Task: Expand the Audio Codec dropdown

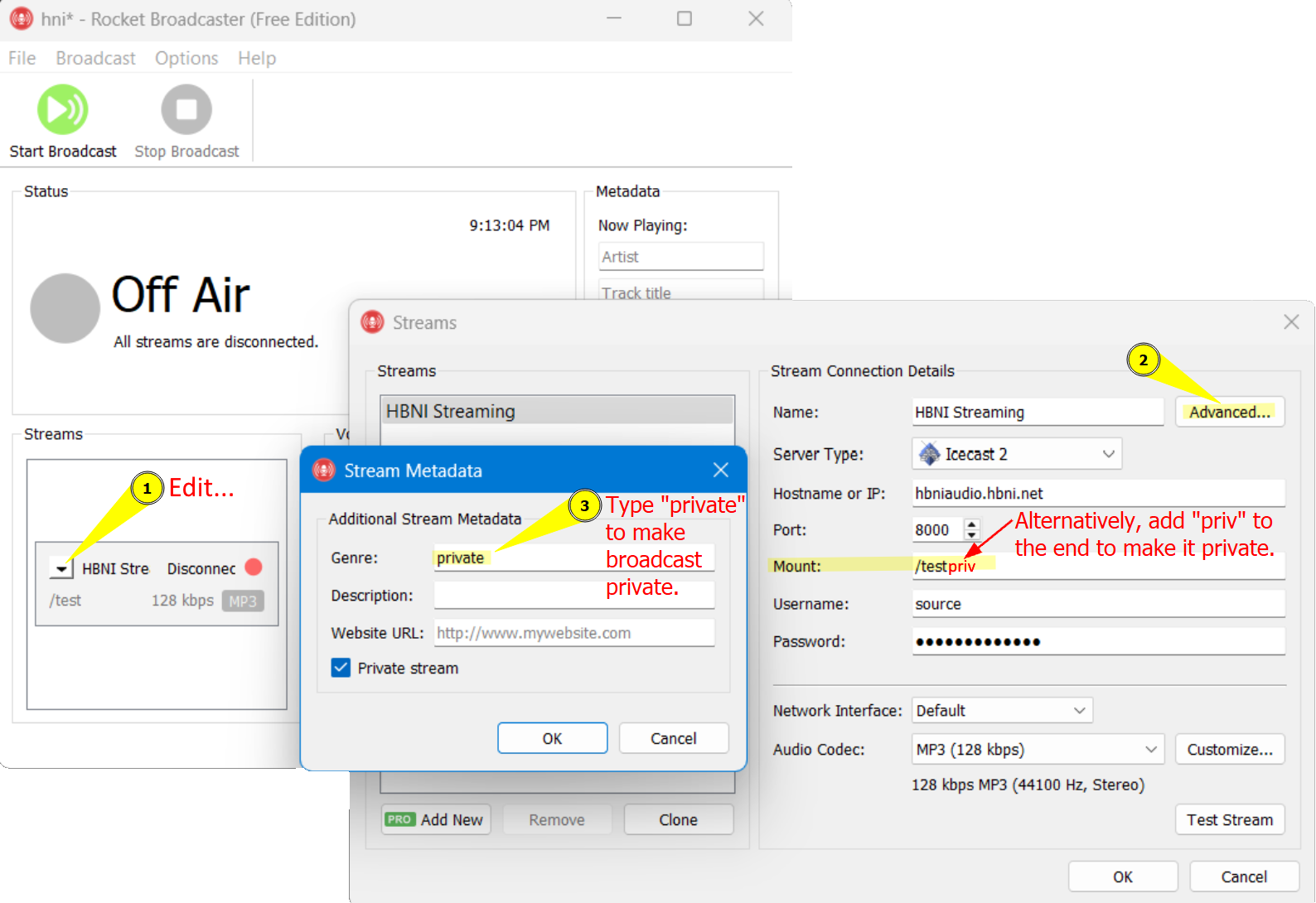Action: click(x=1150, y=750)
